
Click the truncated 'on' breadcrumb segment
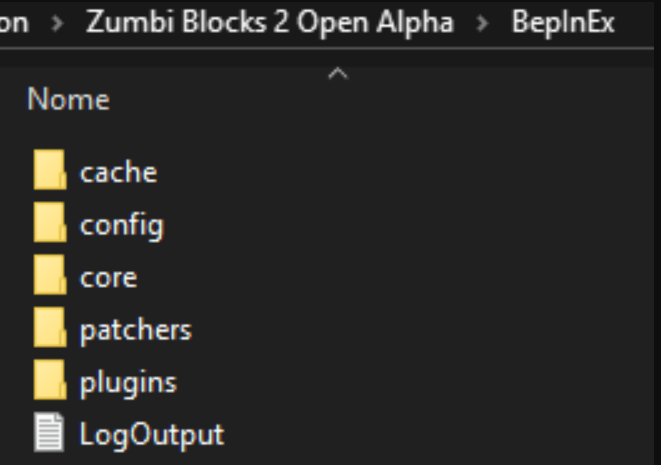click(14, 22)
